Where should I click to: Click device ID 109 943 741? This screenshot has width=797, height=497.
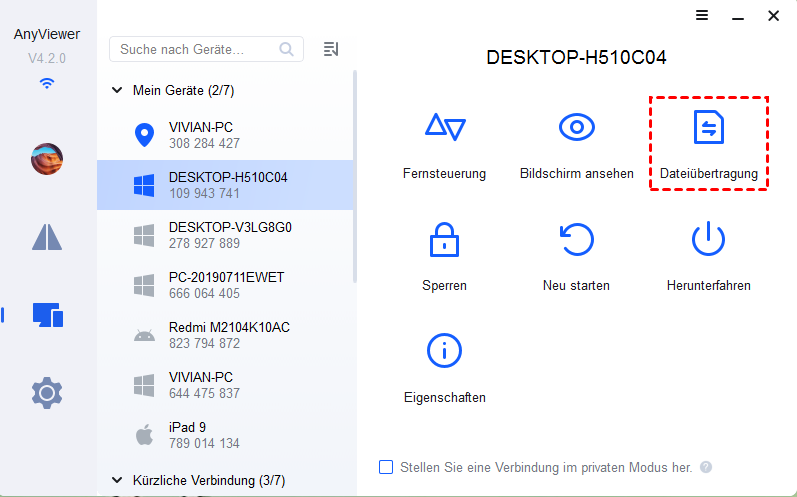pos(204,194)
